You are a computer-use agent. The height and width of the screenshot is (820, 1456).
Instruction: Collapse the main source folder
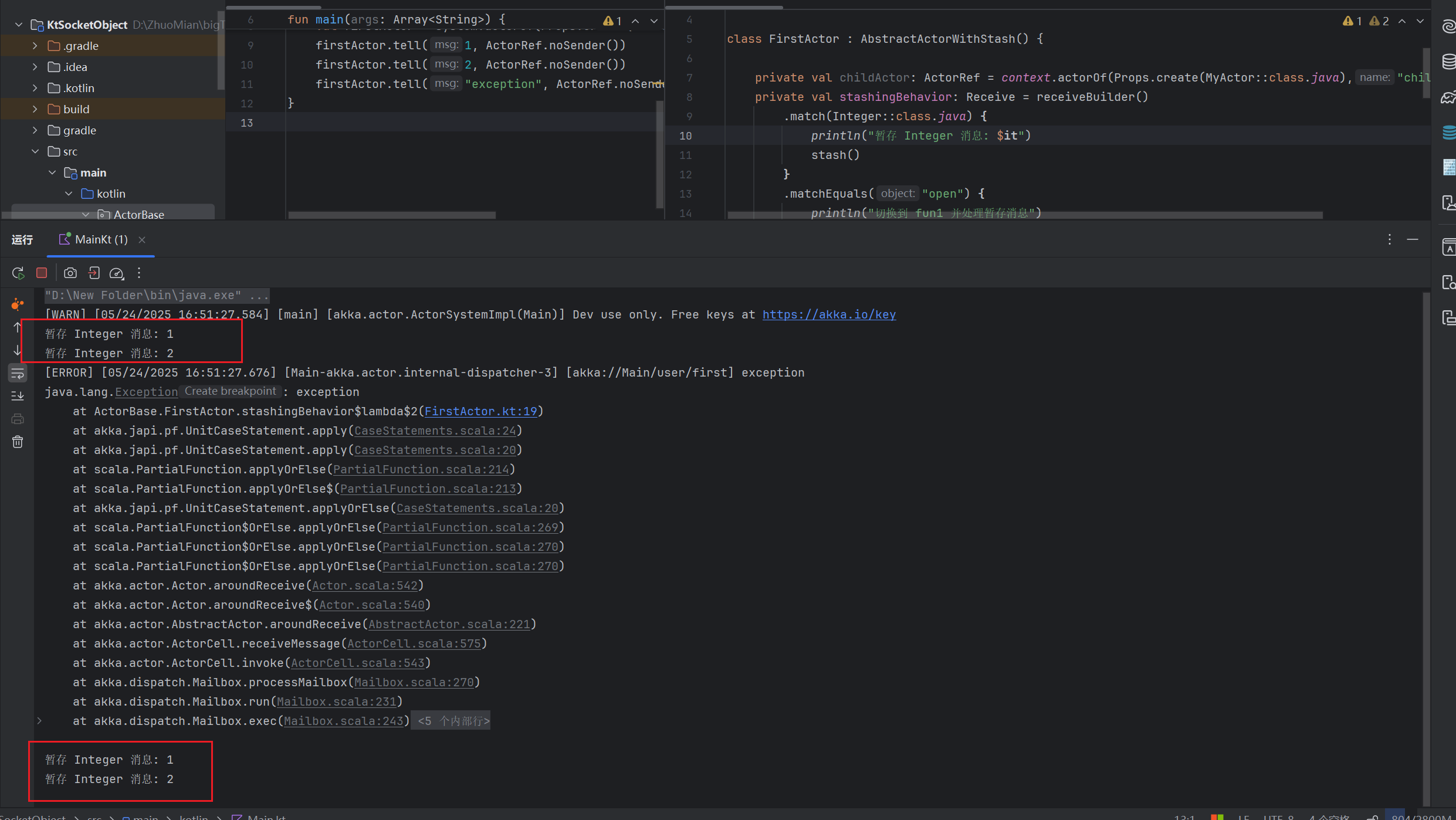52,172
